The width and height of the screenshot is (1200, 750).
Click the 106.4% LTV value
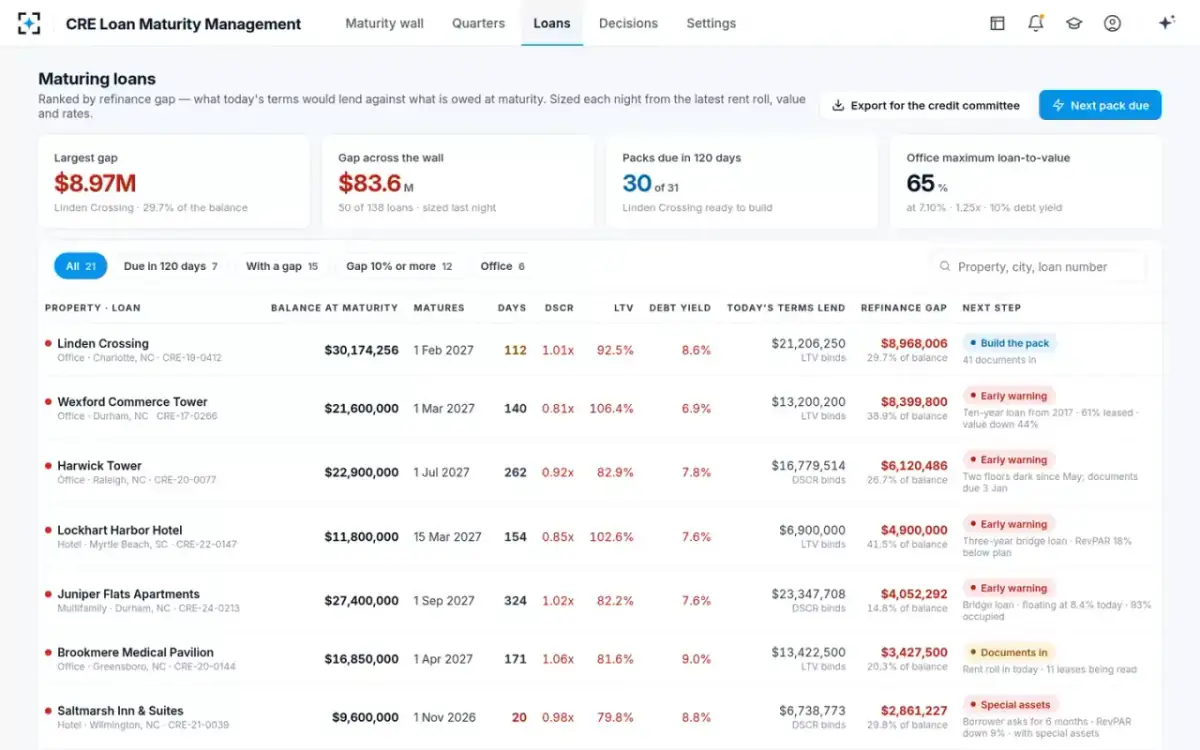(611, 408)
